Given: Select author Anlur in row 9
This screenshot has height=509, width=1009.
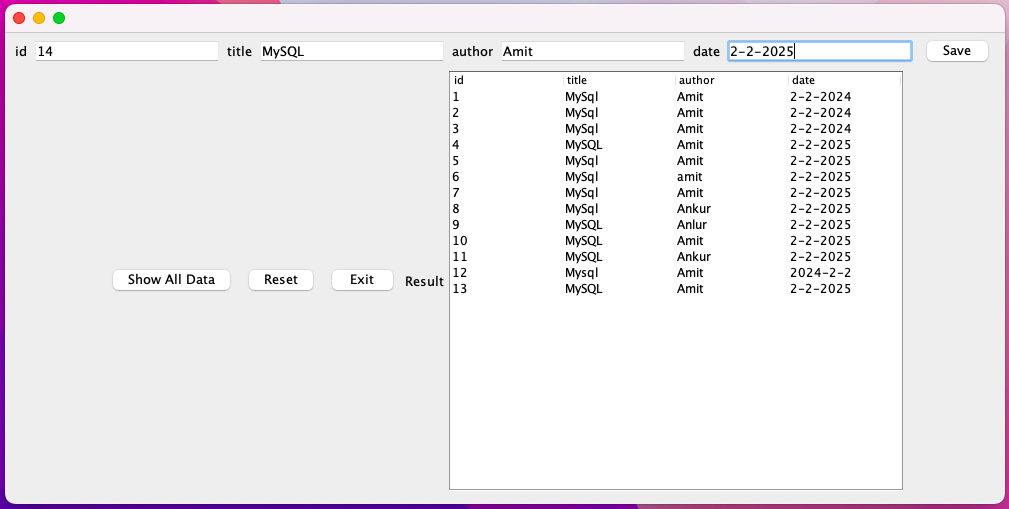Looking at the screenshot, I should click(x=691, y=225).
